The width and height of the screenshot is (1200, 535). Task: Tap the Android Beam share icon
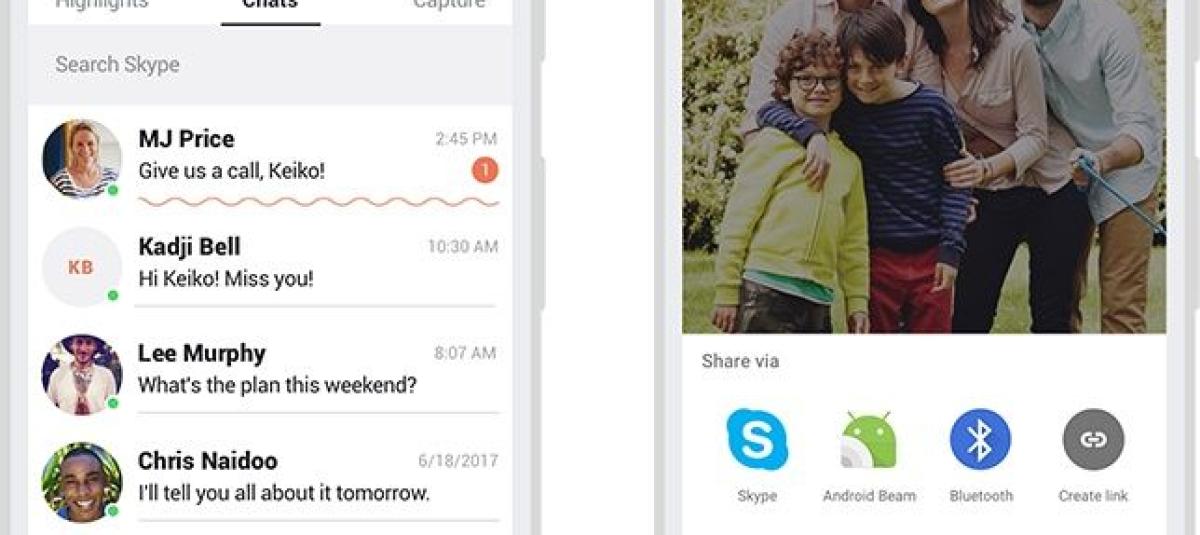(x=869, y=439)
